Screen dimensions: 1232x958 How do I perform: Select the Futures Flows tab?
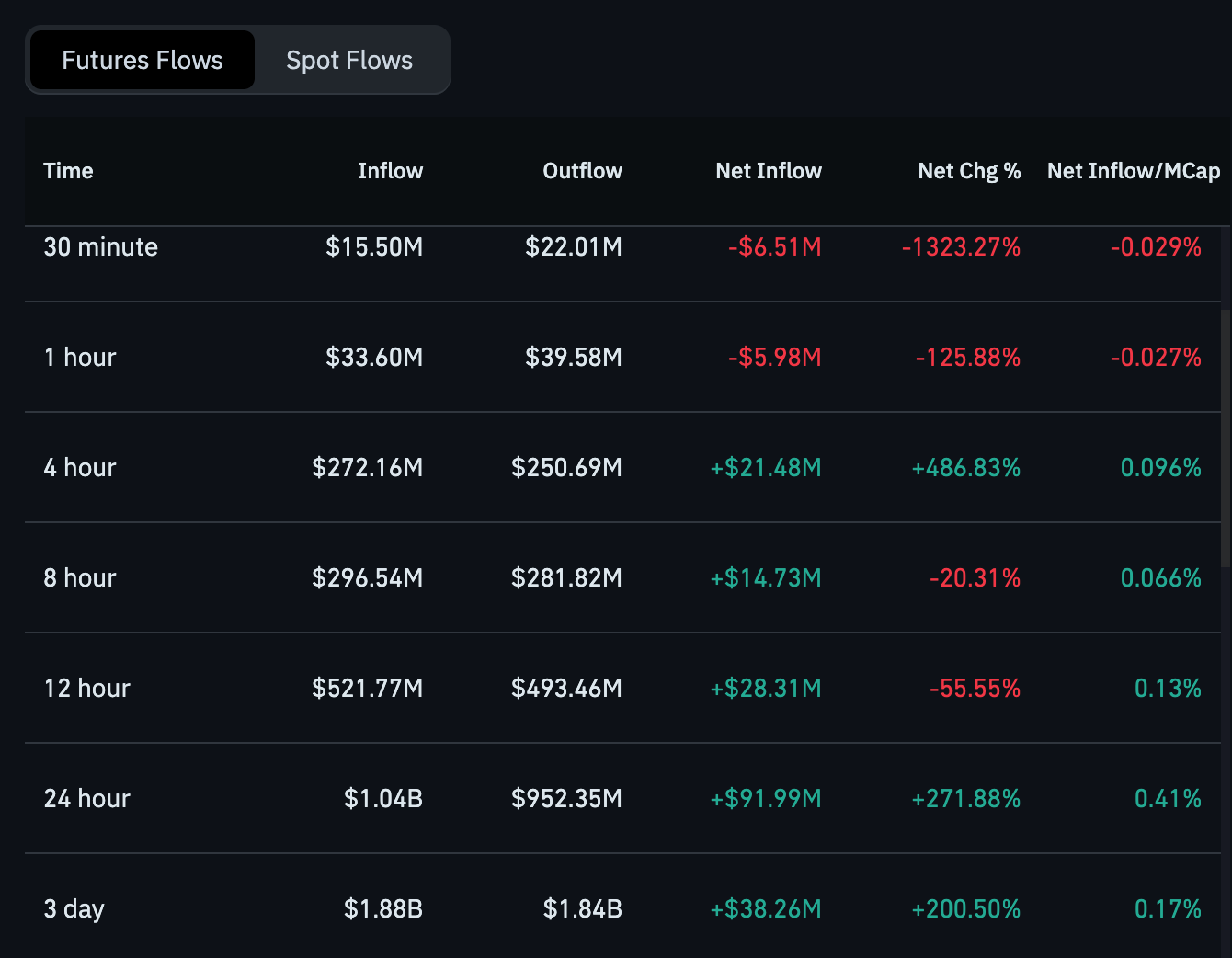pyautogui.click(x=143, y=61)
